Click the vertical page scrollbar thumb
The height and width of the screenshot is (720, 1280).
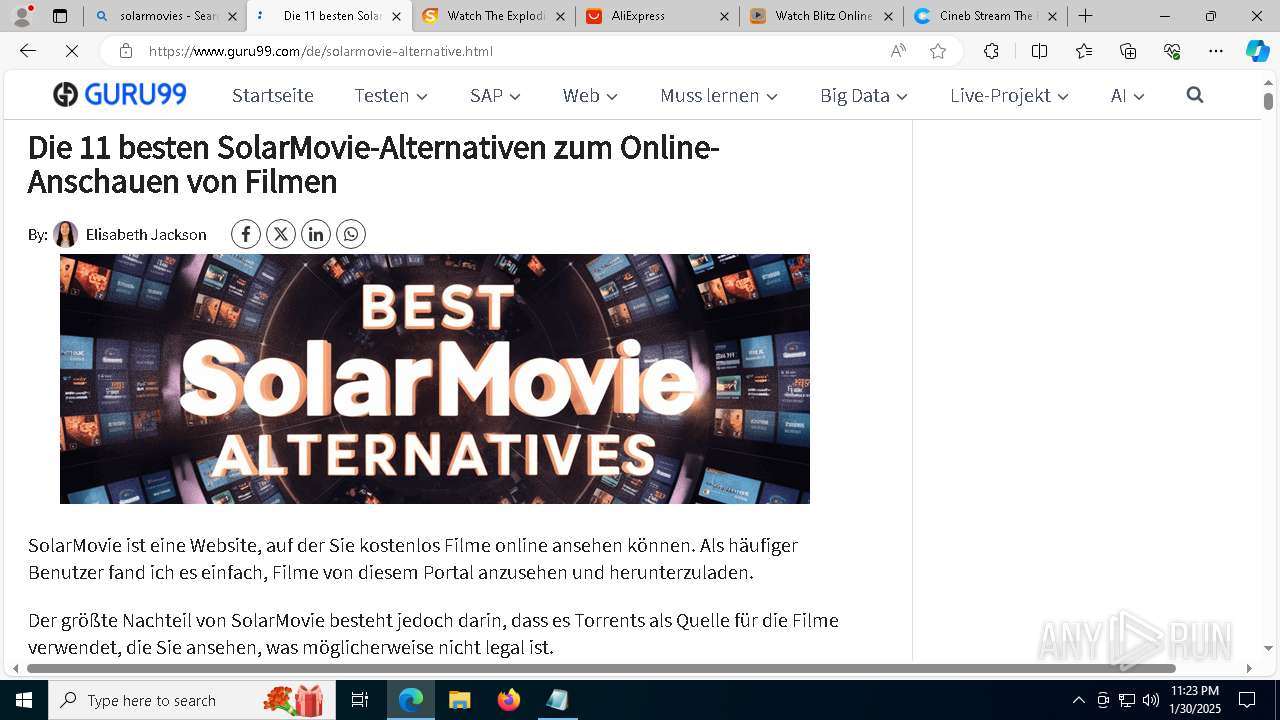[1268, 100]
